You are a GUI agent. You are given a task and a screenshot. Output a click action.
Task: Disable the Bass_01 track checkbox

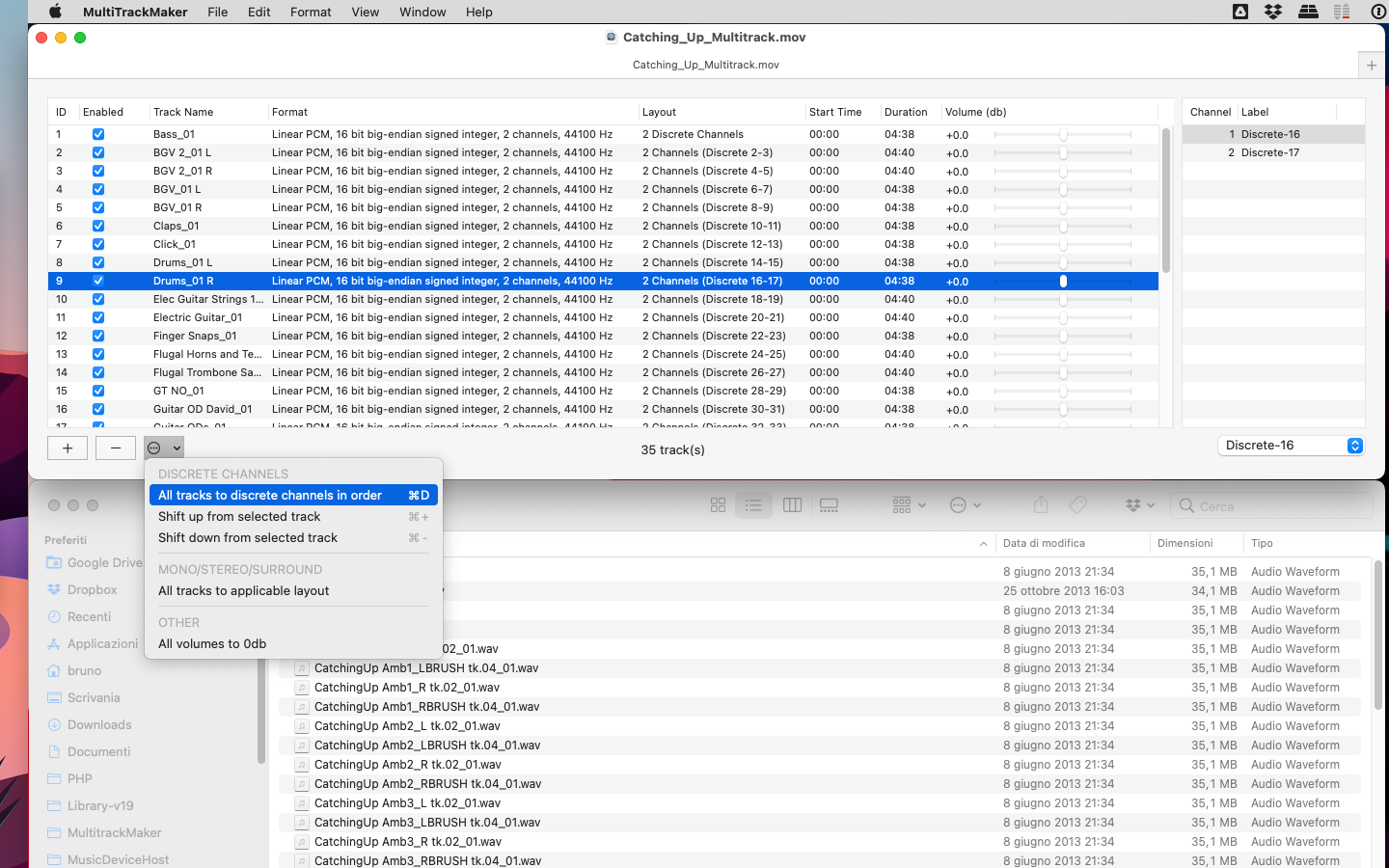click(98, 134)
